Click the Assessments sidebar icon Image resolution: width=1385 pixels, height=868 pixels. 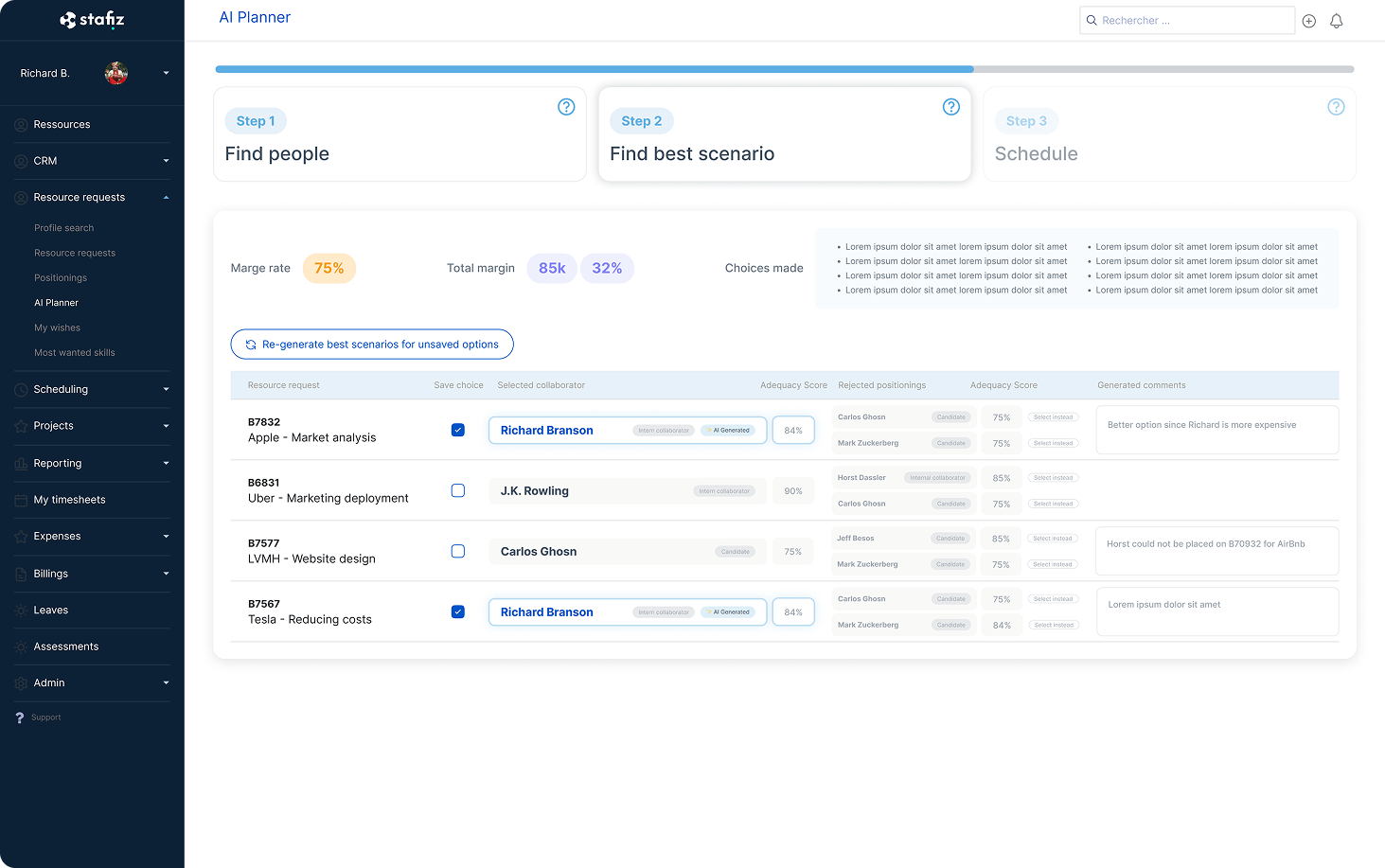pos(21,647)
